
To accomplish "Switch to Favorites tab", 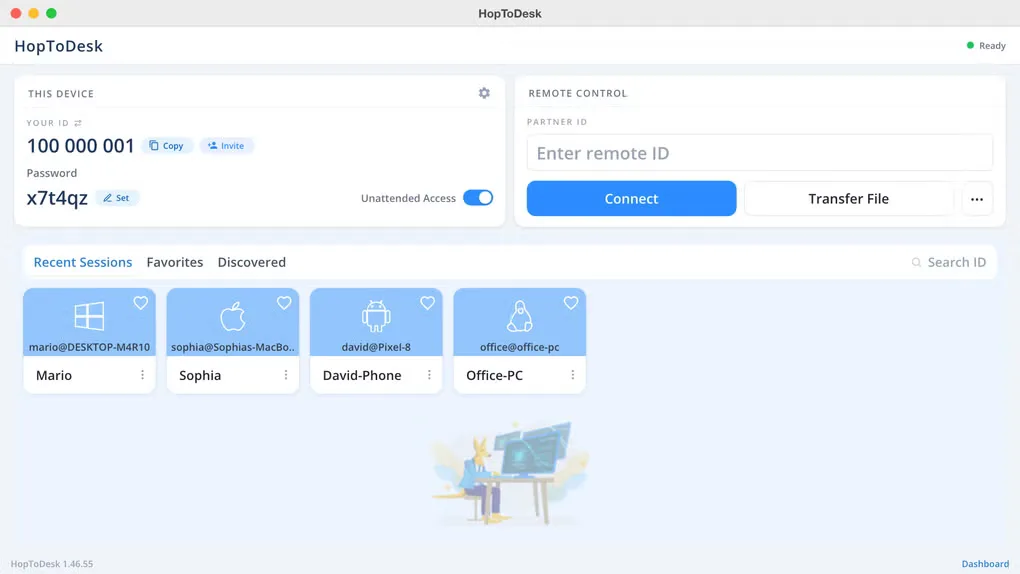I will coord(174,262).
